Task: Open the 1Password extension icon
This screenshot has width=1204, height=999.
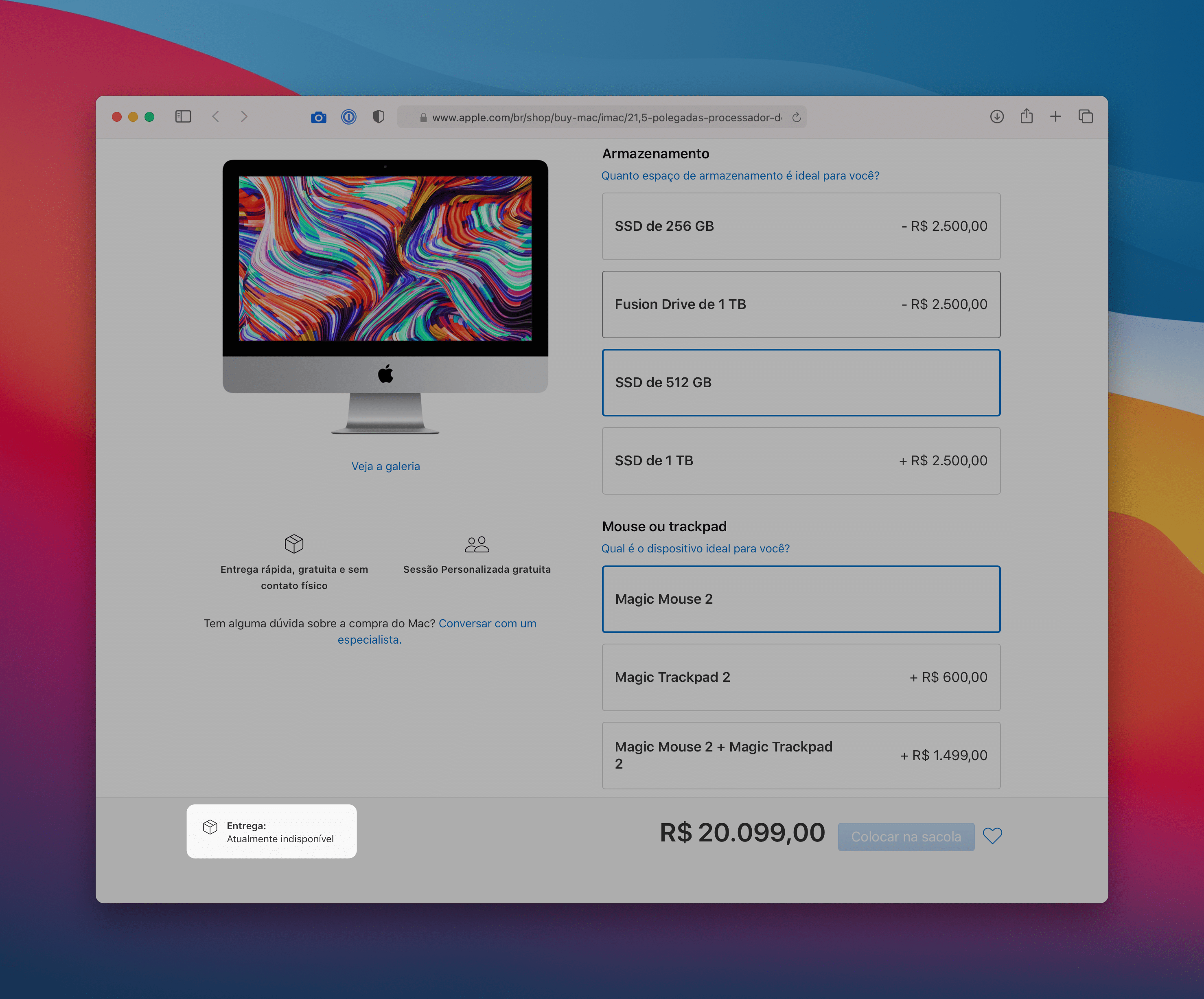Action: pyautogui.click(x=348, y=117)
